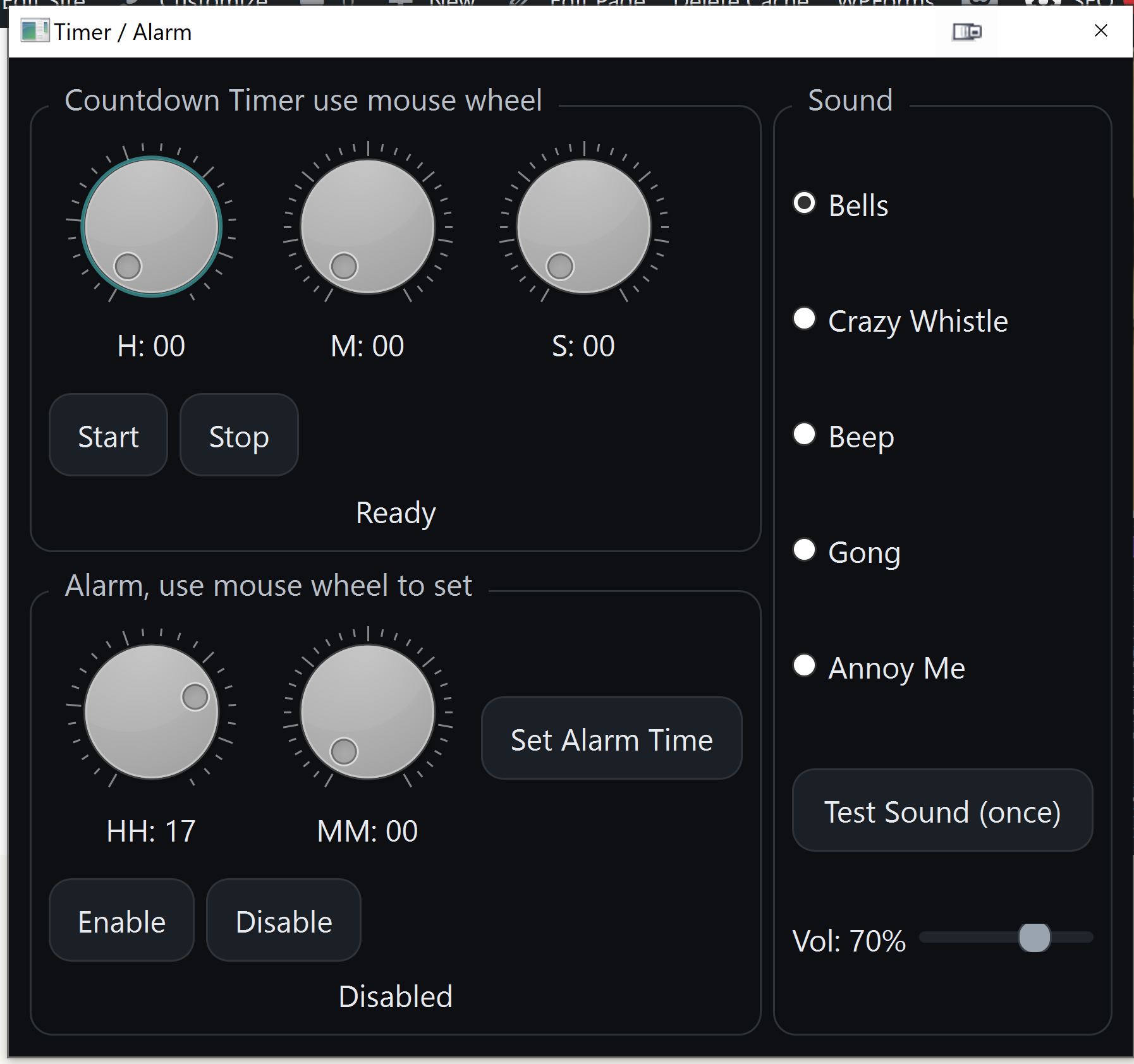This screenshot has height=1064, width=1134.
Task: Click the alarm MM minute dial
Action: pyautogui.click(x=368, y=711)
